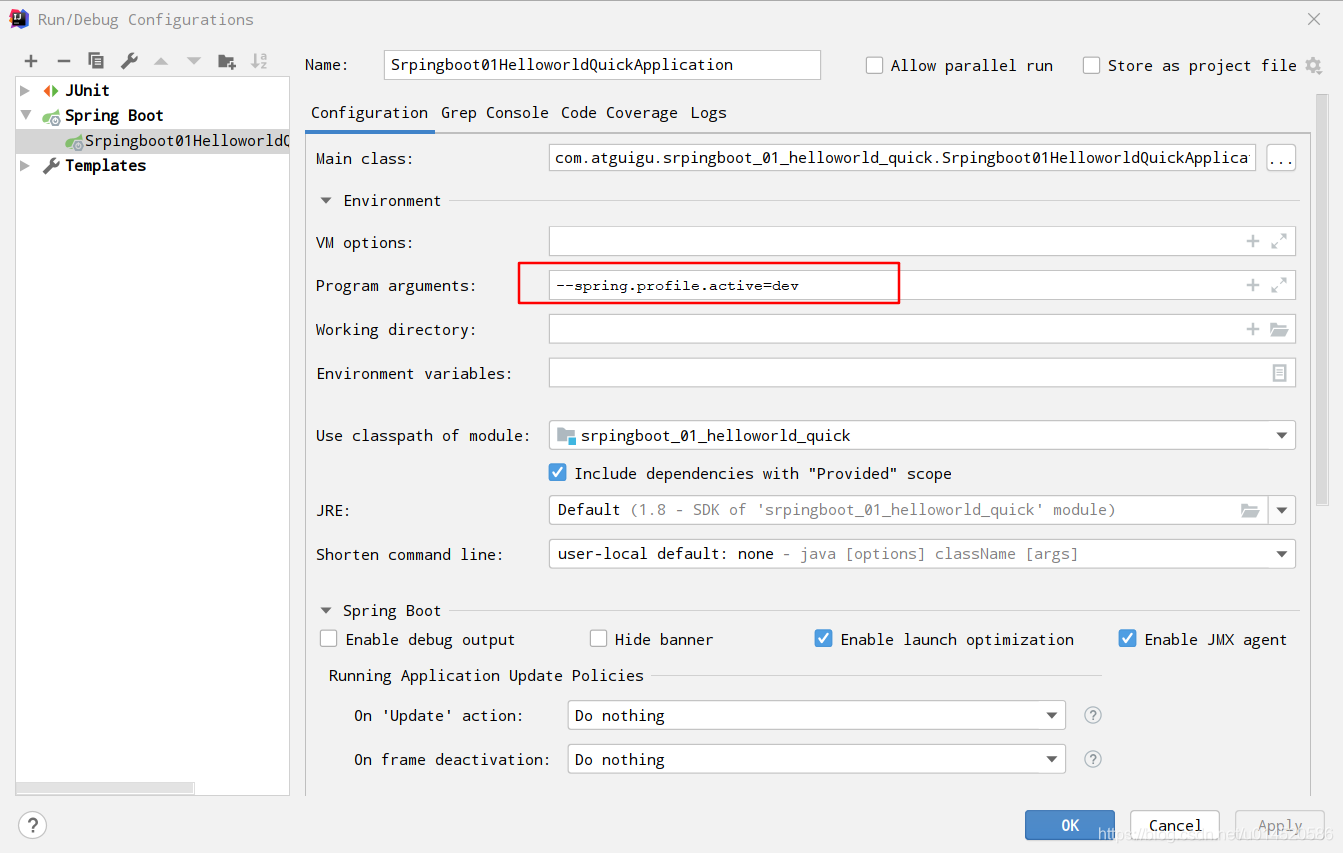Switch to Configuration tab

pyautogui.click(x=369, y=113)
